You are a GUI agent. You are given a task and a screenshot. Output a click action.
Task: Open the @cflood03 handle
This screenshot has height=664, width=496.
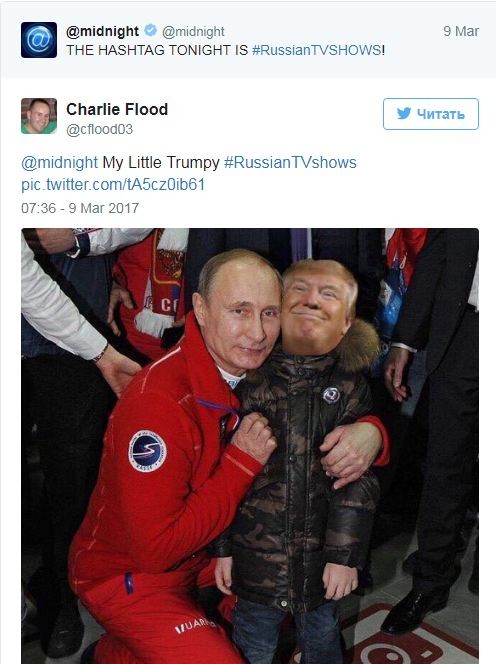[99, 129]
